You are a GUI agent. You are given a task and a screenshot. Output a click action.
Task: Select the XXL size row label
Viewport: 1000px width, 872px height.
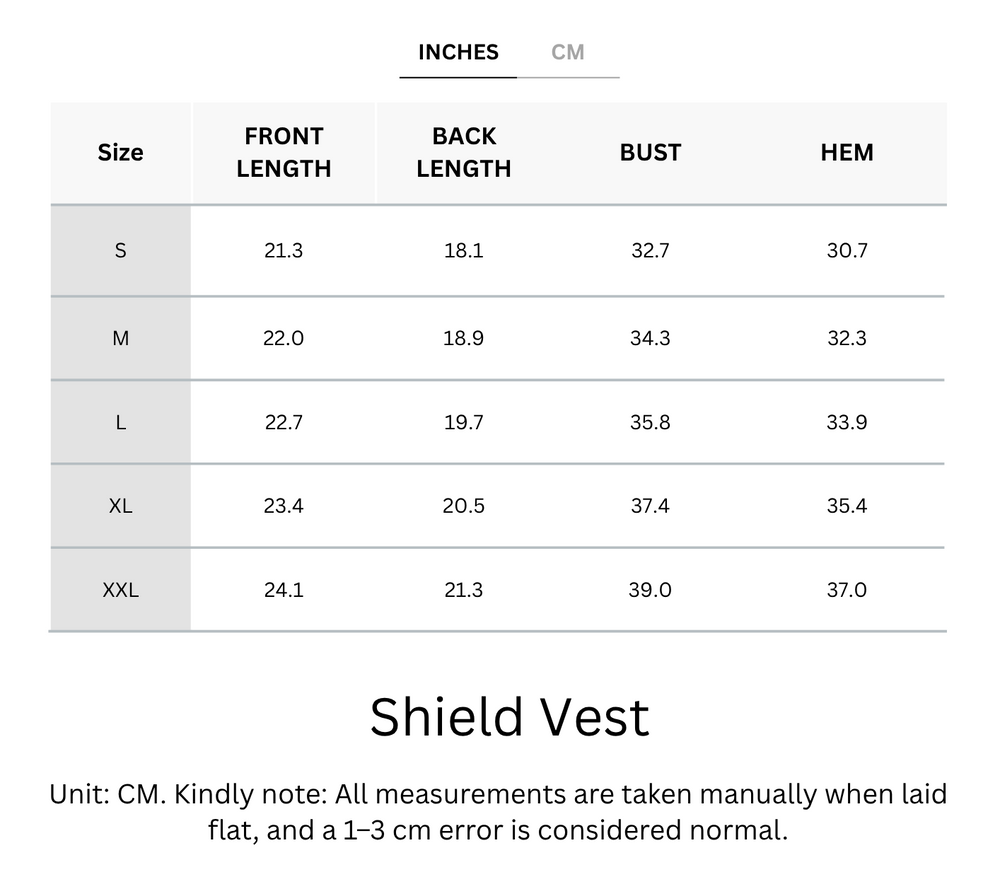pos(120,590)
